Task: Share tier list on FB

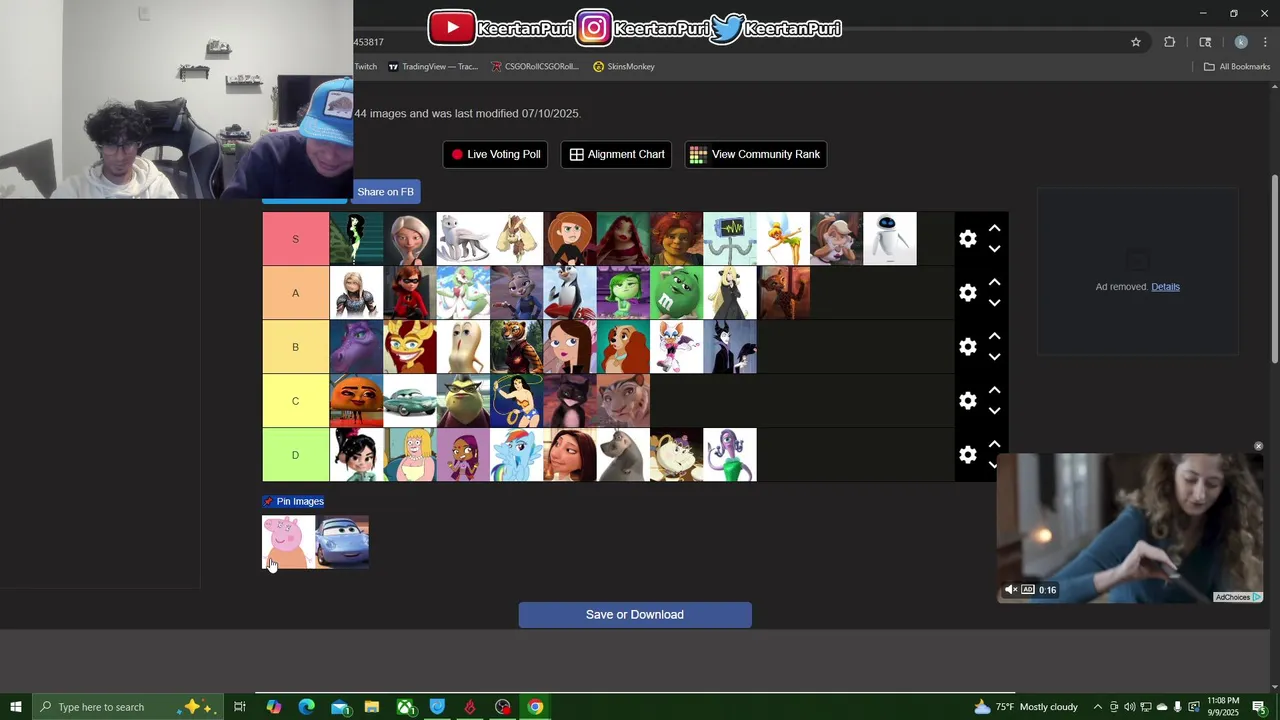Action: (385, 192)
